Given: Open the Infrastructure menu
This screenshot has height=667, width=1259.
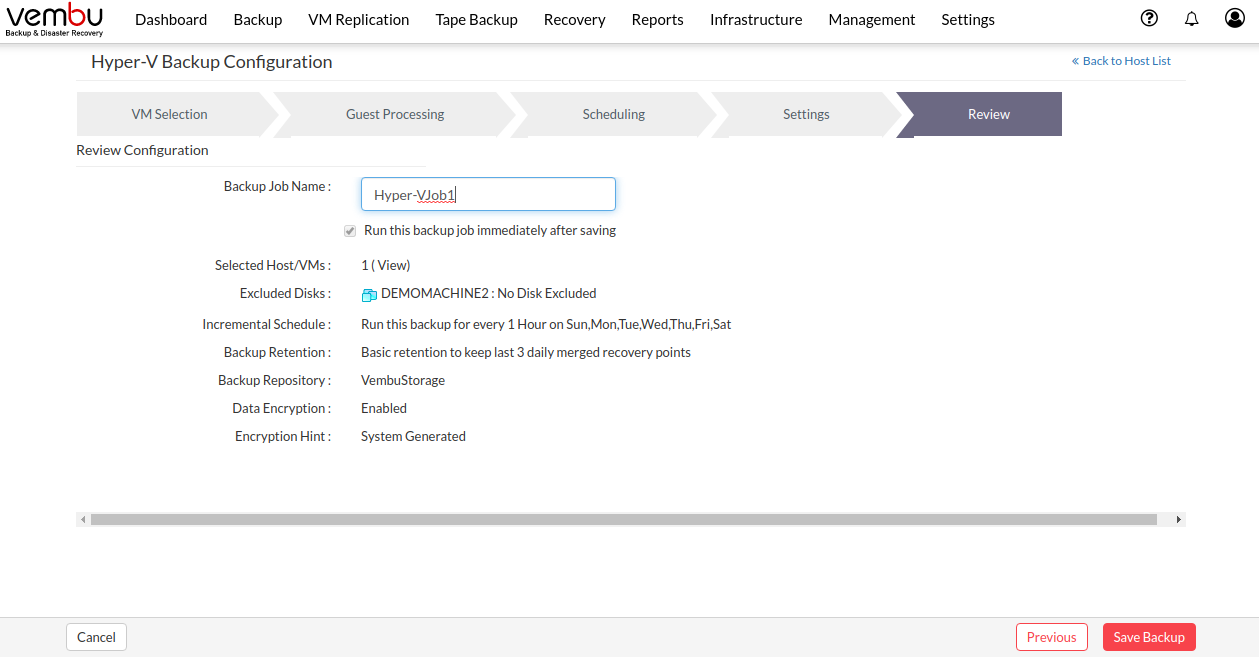Looking at the screenshot, I should click(756, 20).
